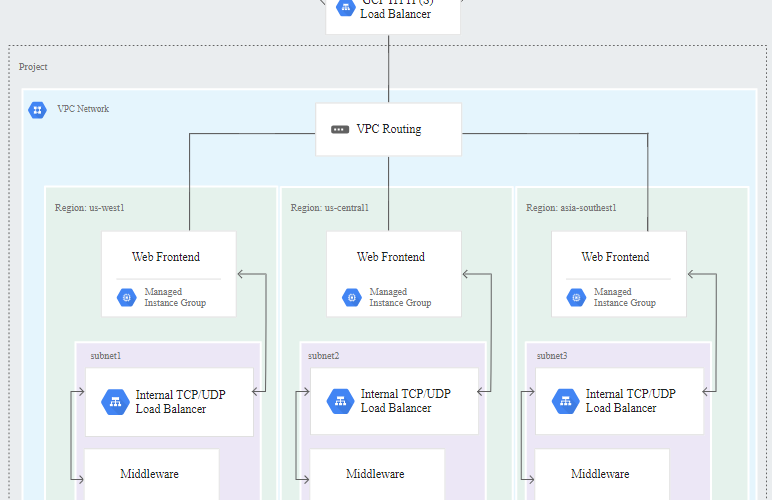Click the GCP Load Balancer icon at the top
The height and width of the screenshot is (500, 772).
[x=346, y=7]
